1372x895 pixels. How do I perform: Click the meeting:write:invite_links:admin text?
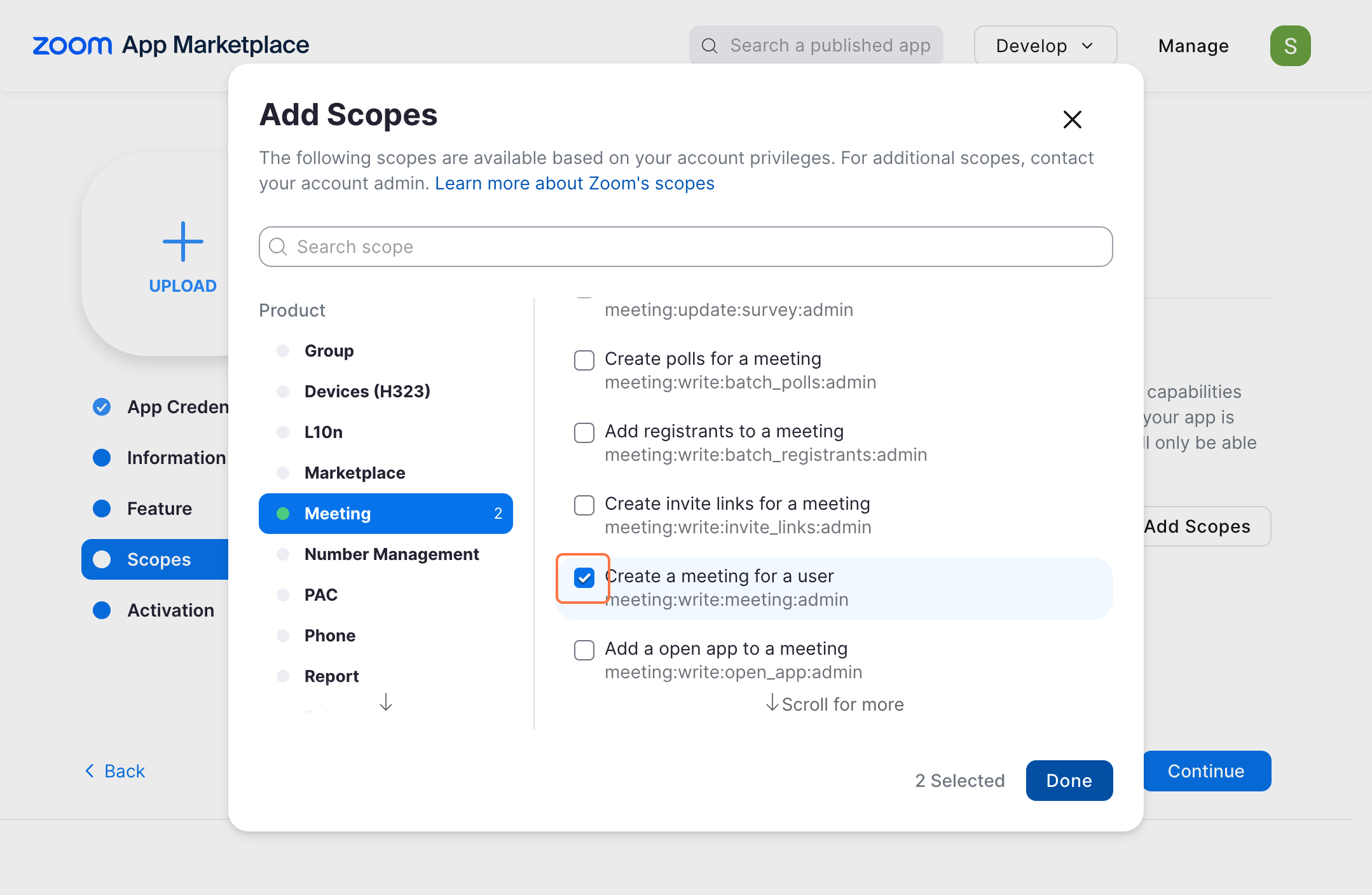(738, 527)
